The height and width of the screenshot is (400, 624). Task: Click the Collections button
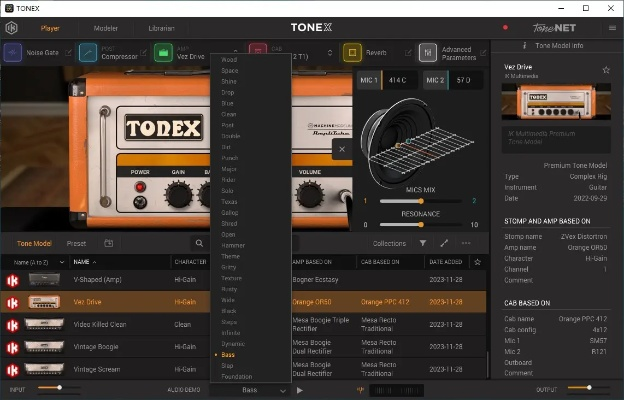[389, 243]
